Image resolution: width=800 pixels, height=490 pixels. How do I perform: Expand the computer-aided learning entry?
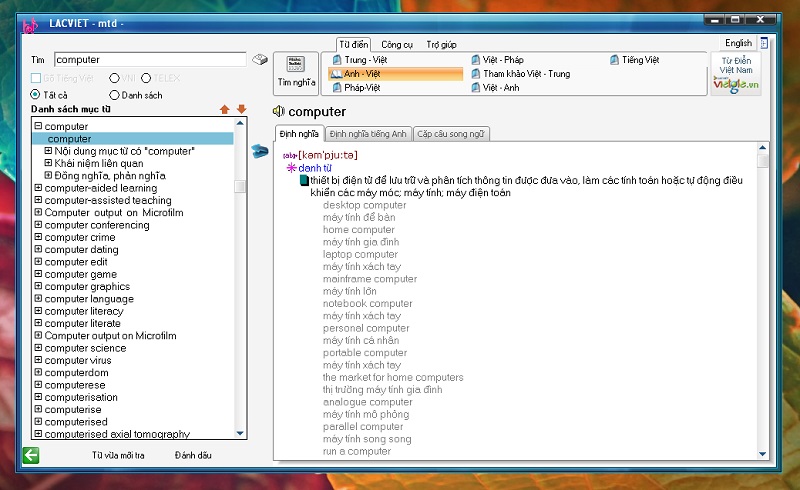[x=38, y=188]
